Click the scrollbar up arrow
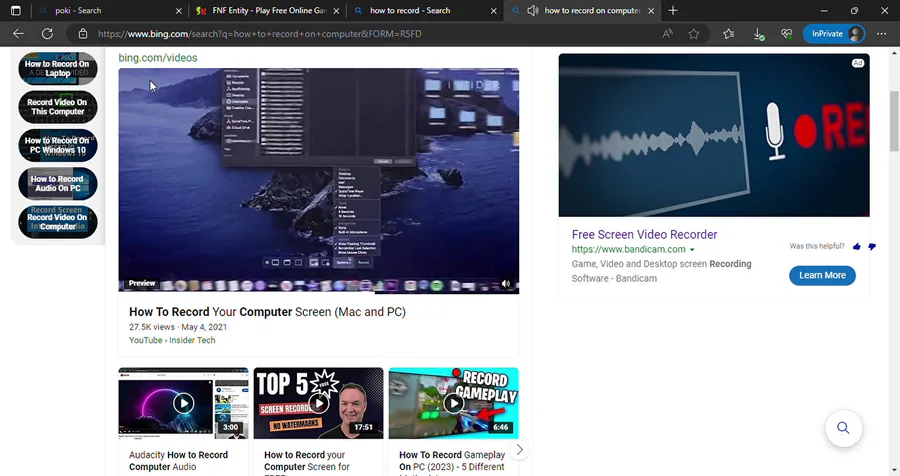The image size is (900, 476). 894,53
